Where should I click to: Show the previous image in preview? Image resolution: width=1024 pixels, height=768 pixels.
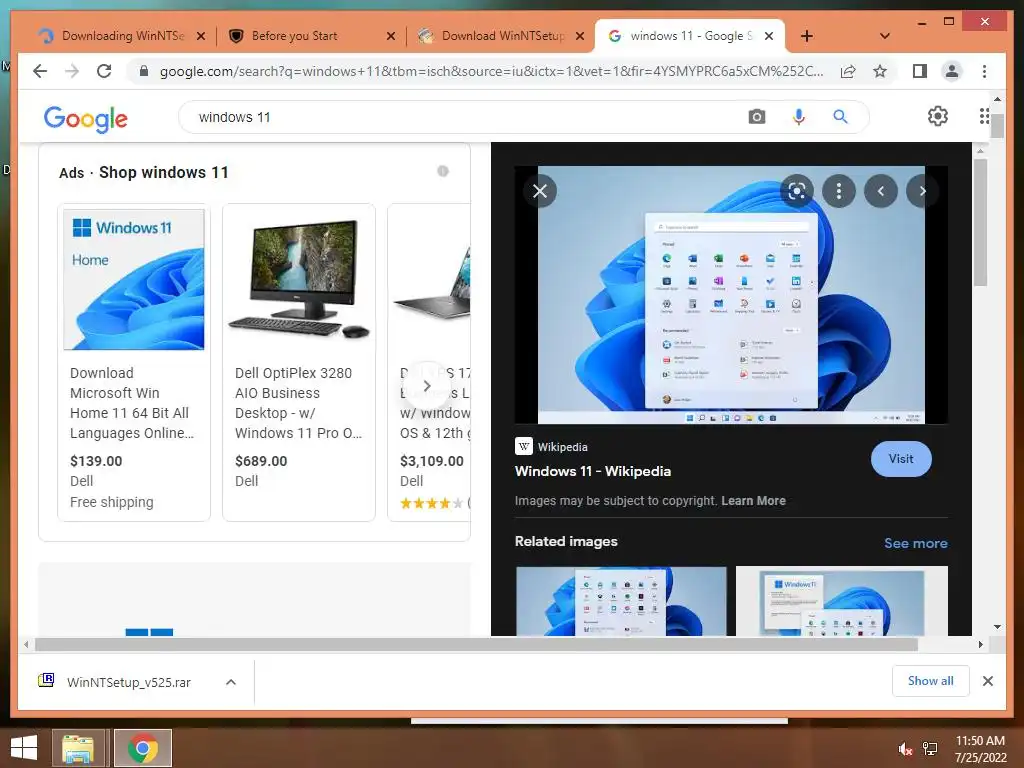tap(880, 191)
